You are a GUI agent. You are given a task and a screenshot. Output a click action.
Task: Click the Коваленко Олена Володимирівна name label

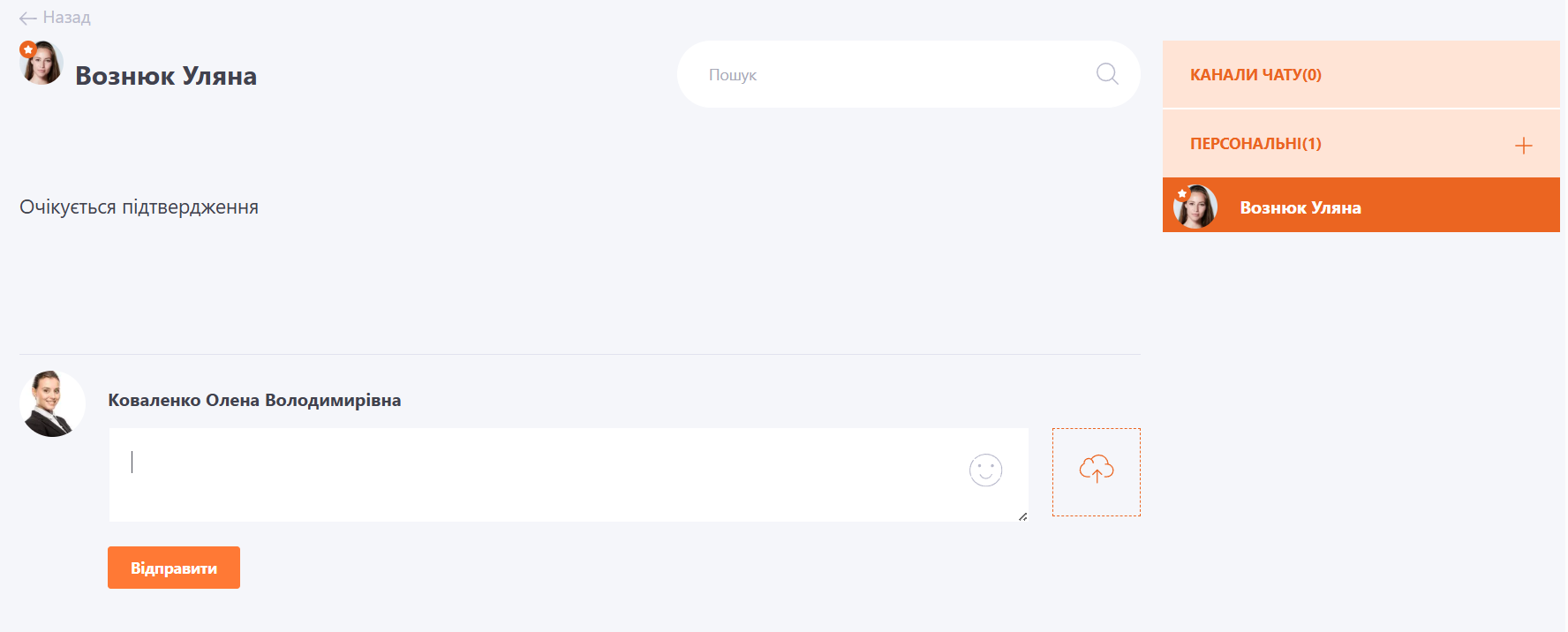click(254, 400)
